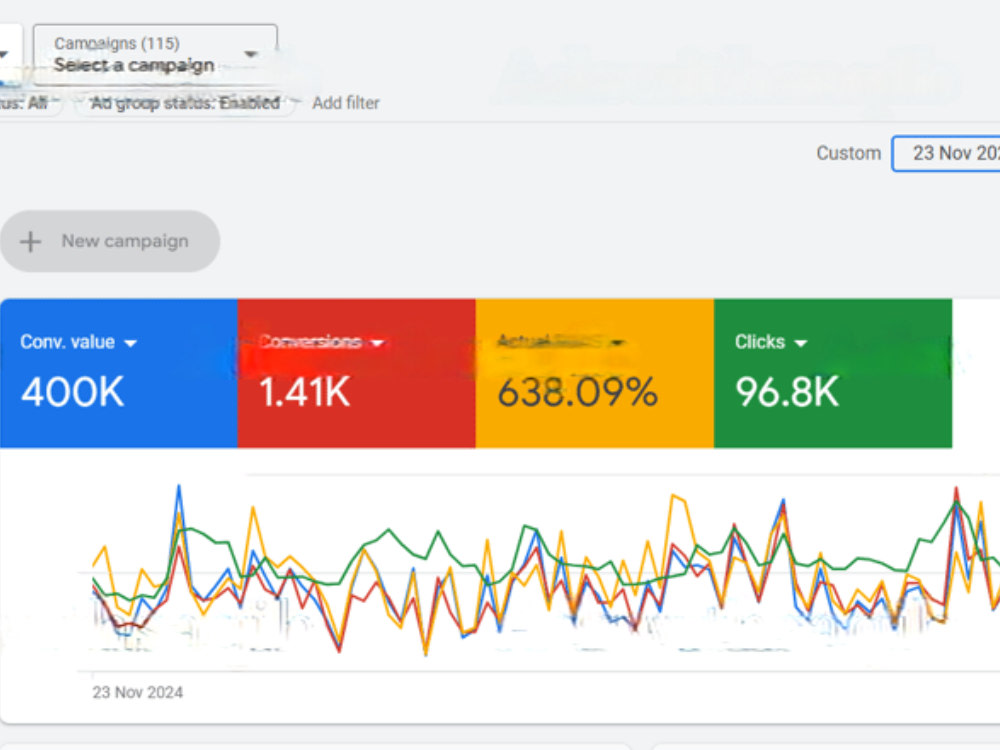Click the 400K value
The width and height of the screenshot is (1000, 750).
tap(72, 392)
